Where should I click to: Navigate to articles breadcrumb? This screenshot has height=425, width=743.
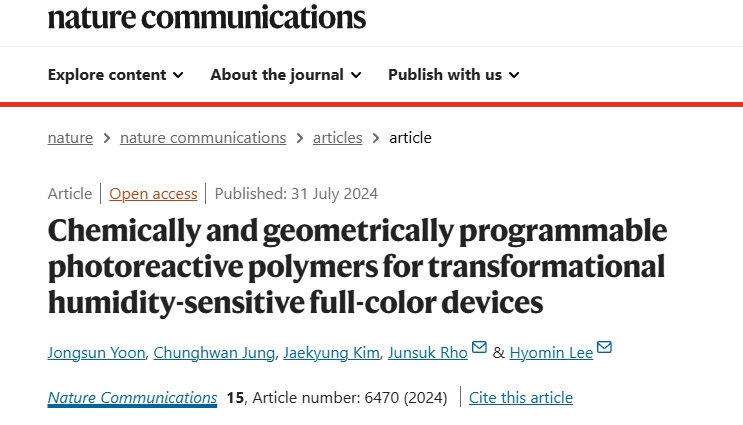click(337, 138)
